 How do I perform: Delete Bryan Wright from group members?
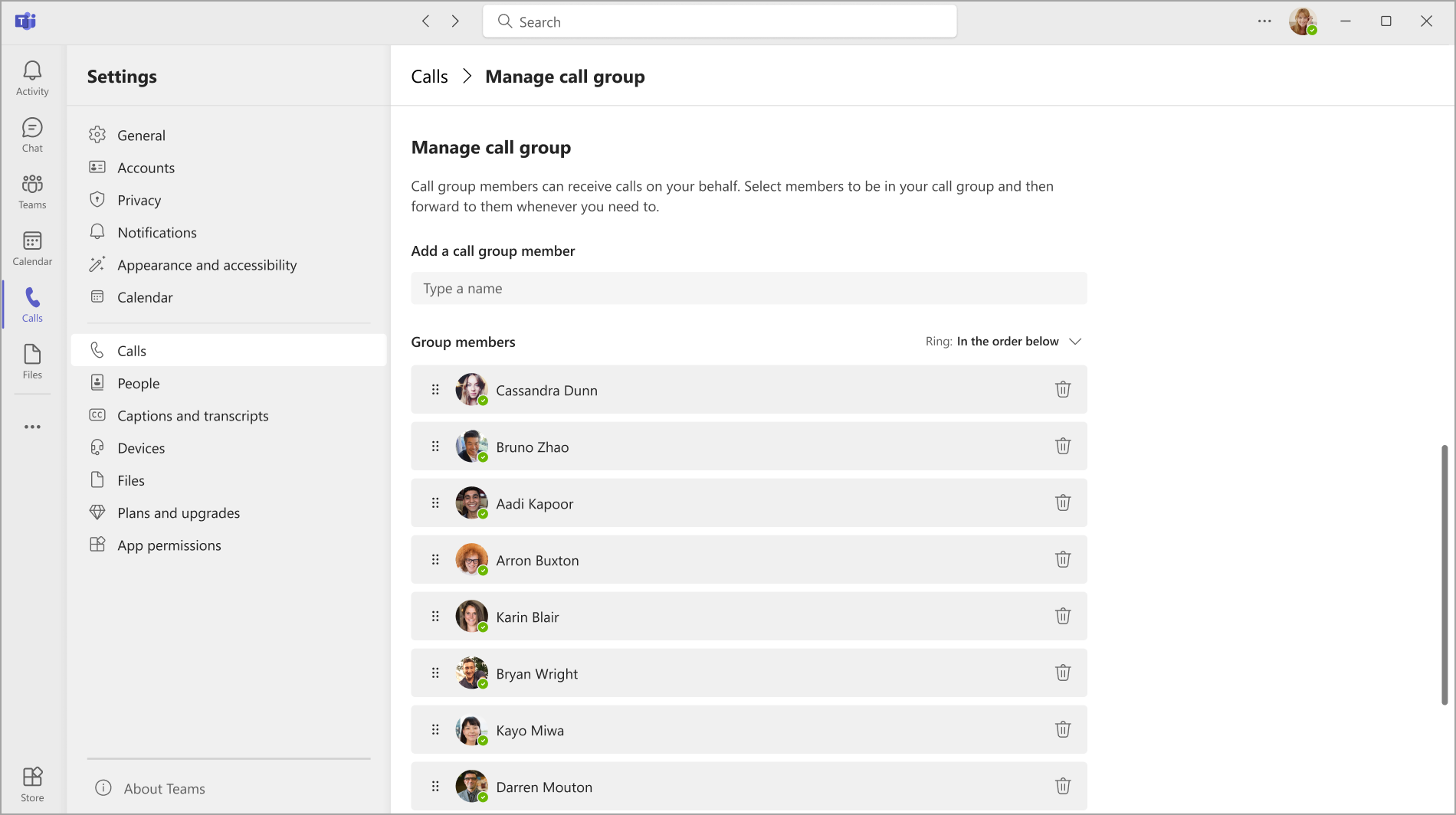tap(1063, 673)
